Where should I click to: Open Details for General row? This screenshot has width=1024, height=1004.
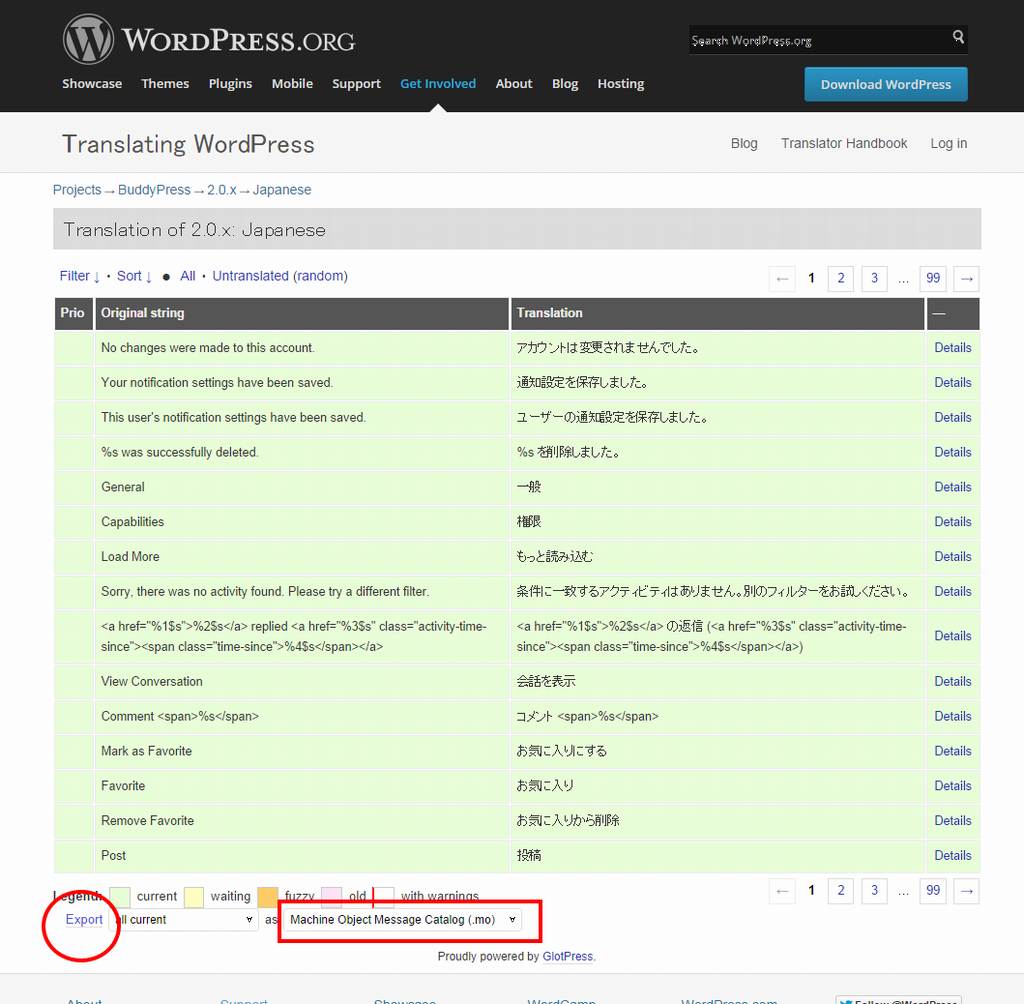pyautogui.click(x=952, y=487)
